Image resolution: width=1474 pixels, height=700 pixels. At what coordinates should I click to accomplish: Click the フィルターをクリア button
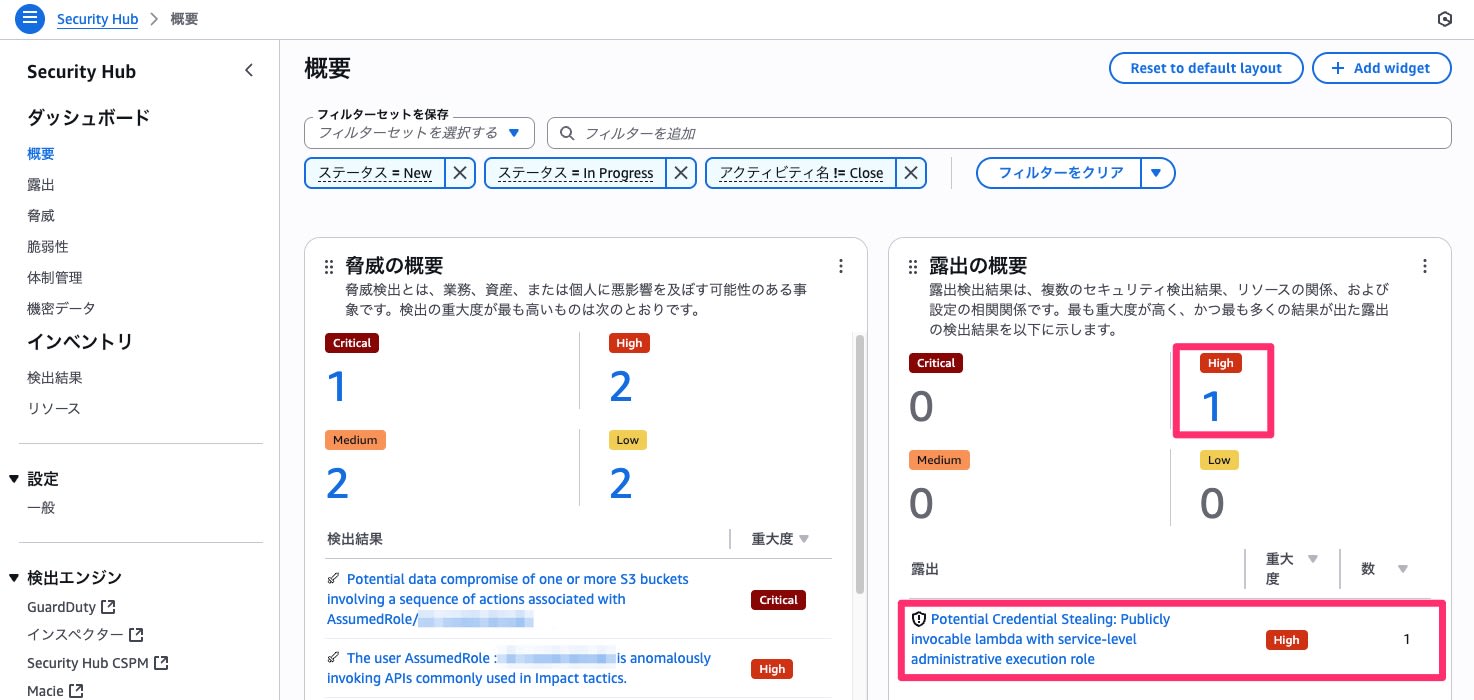pyautogui.click(x=1061, y=173)
